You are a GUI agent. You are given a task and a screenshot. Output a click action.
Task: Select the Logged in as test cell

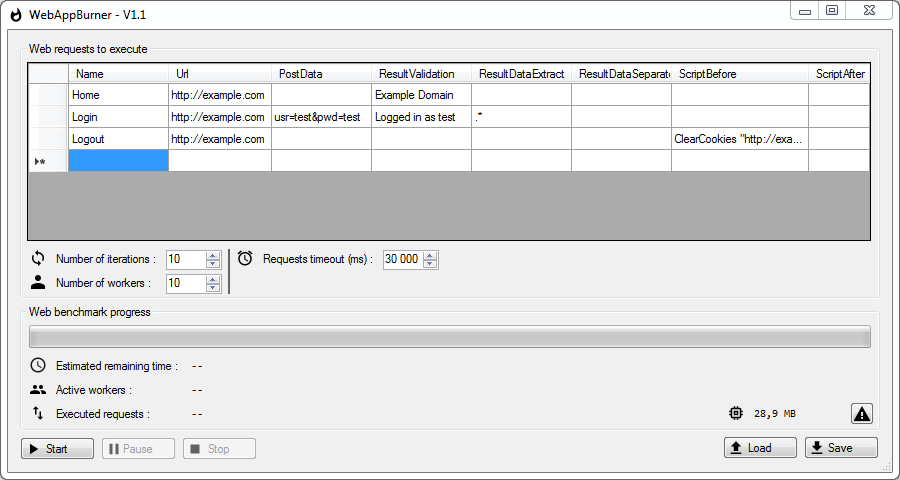click(x=421, y=117)
